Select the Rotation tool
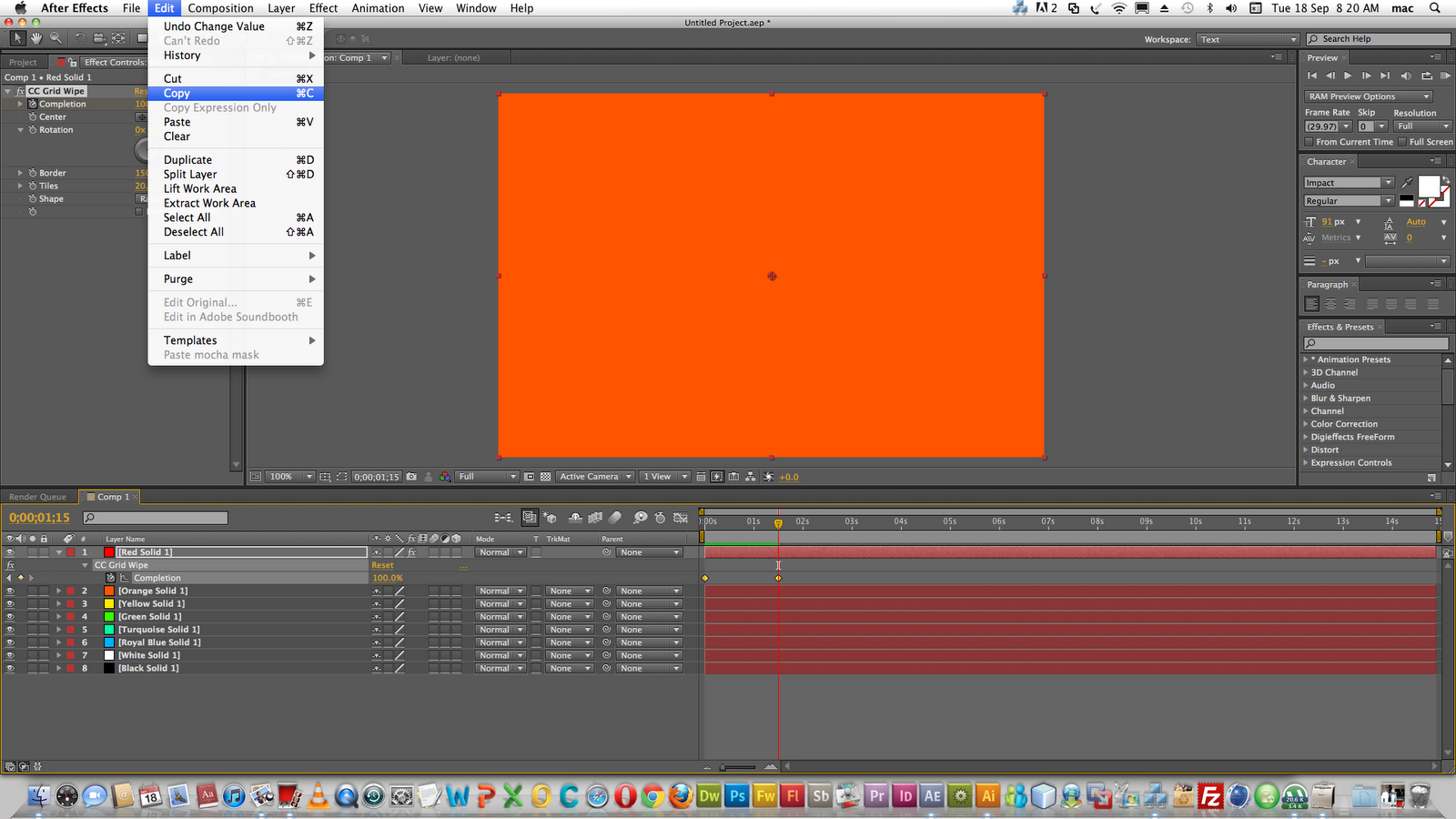The image size is (1456, 819). [81, 38]
